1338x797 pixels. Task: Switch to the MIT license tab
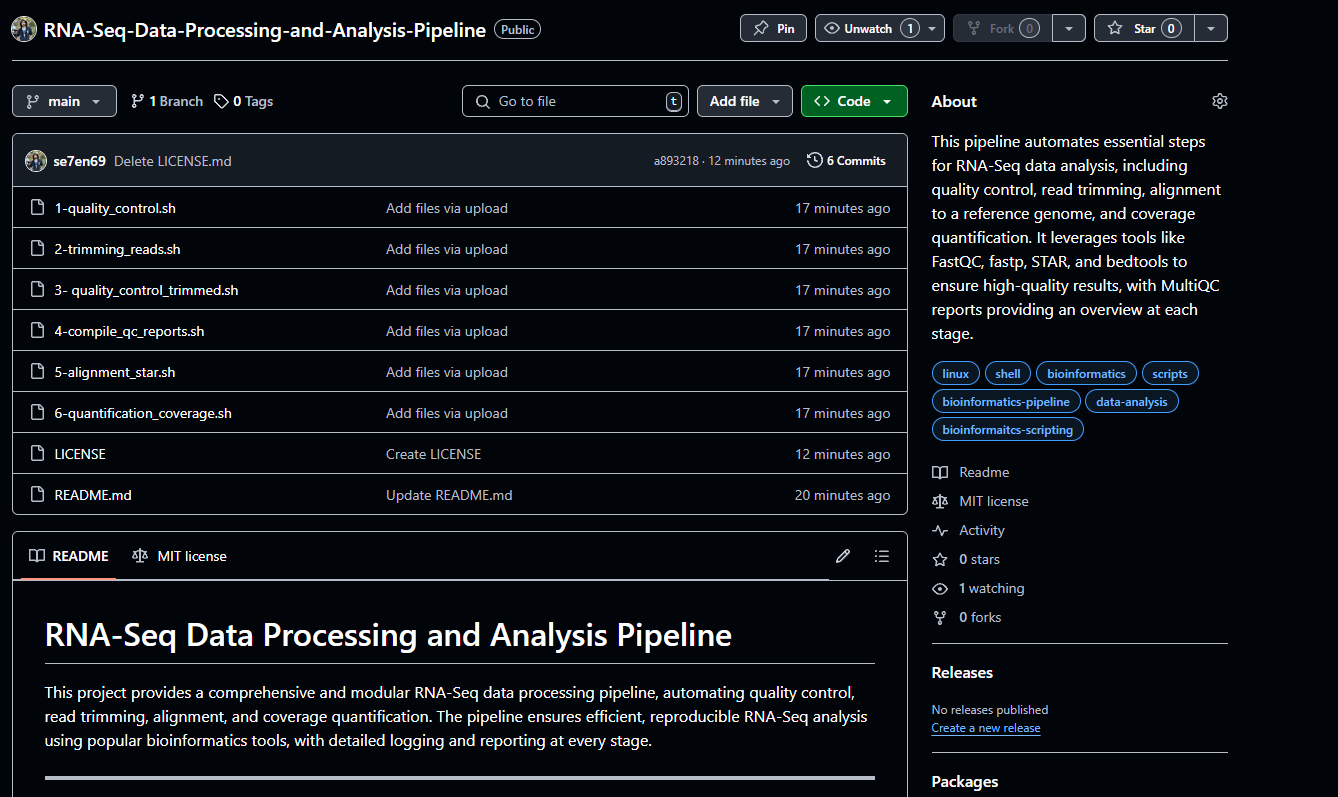(x=179, y=556)
